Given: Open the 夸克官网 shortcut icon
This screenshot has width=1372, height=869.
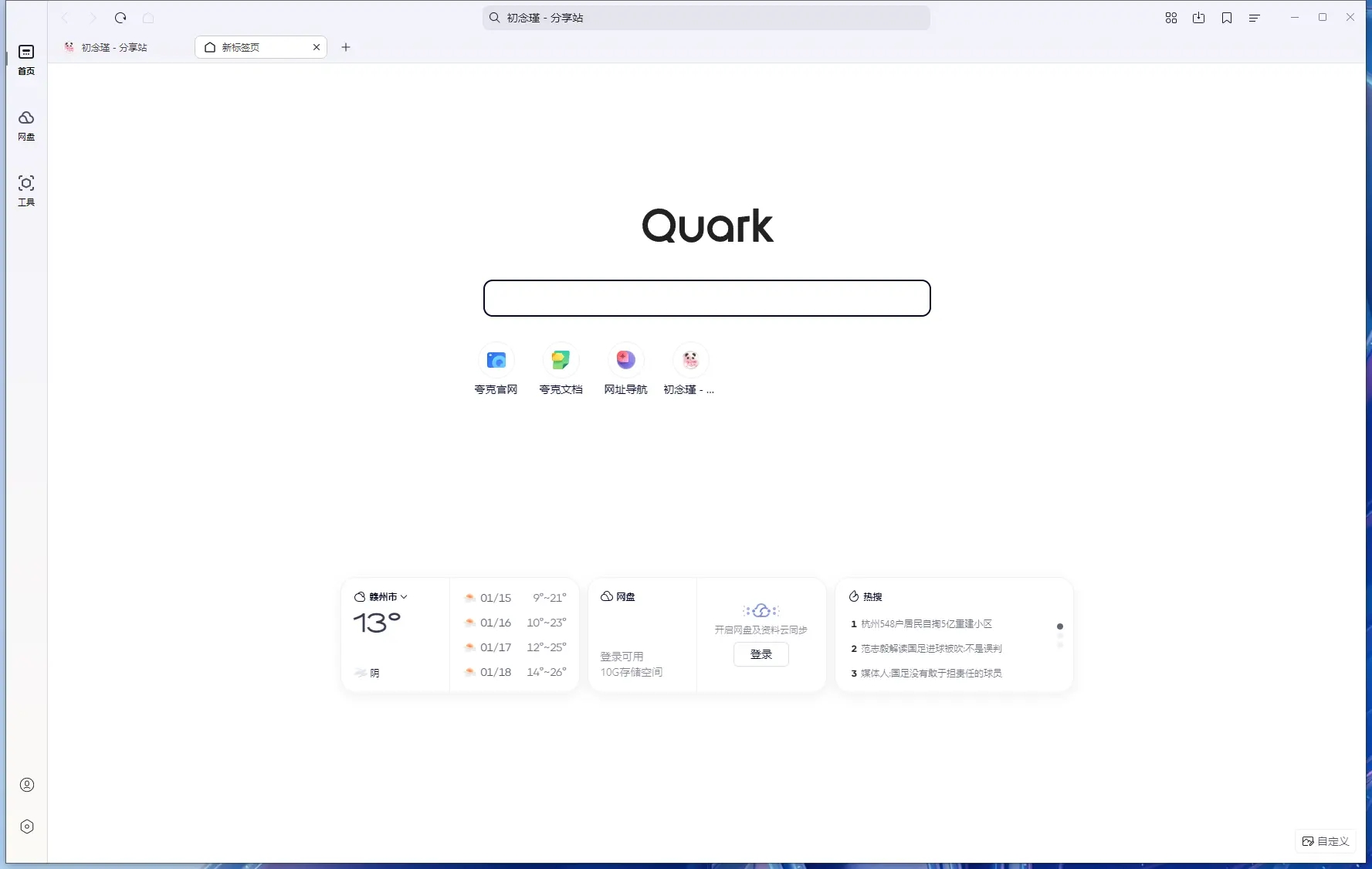Looking at the screenshot, I should pyautogui.click(x=496, y=360).
